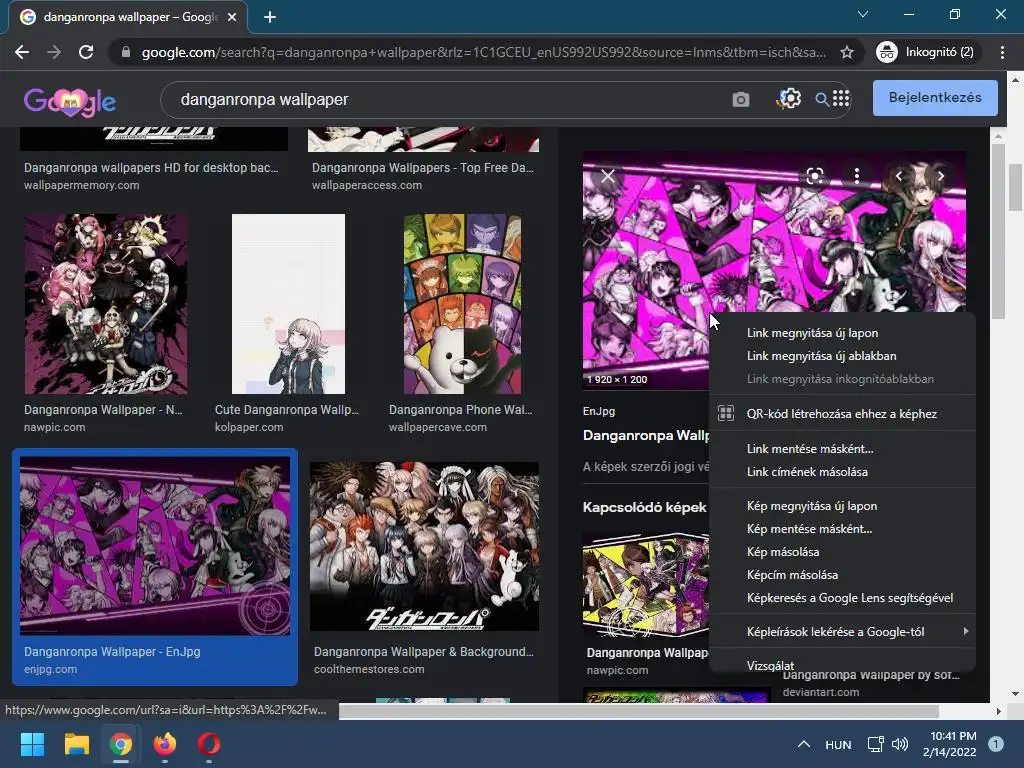Bookmark this page with the star icon

point(846,52)
